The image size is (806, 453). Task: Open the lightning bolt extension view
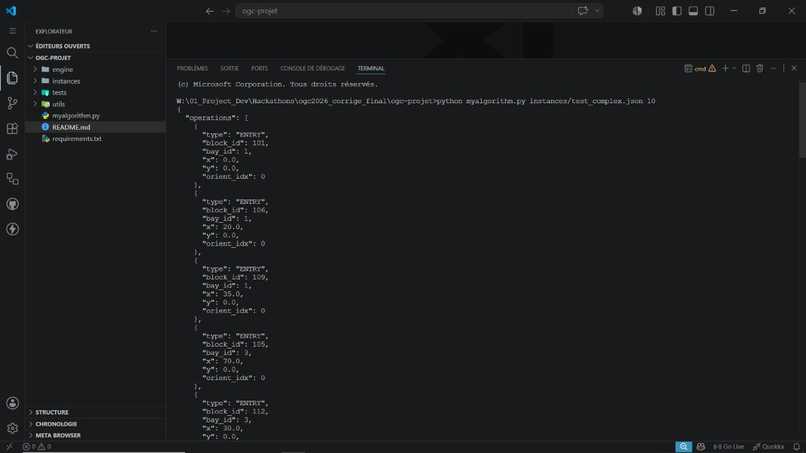tap(12, 229)
